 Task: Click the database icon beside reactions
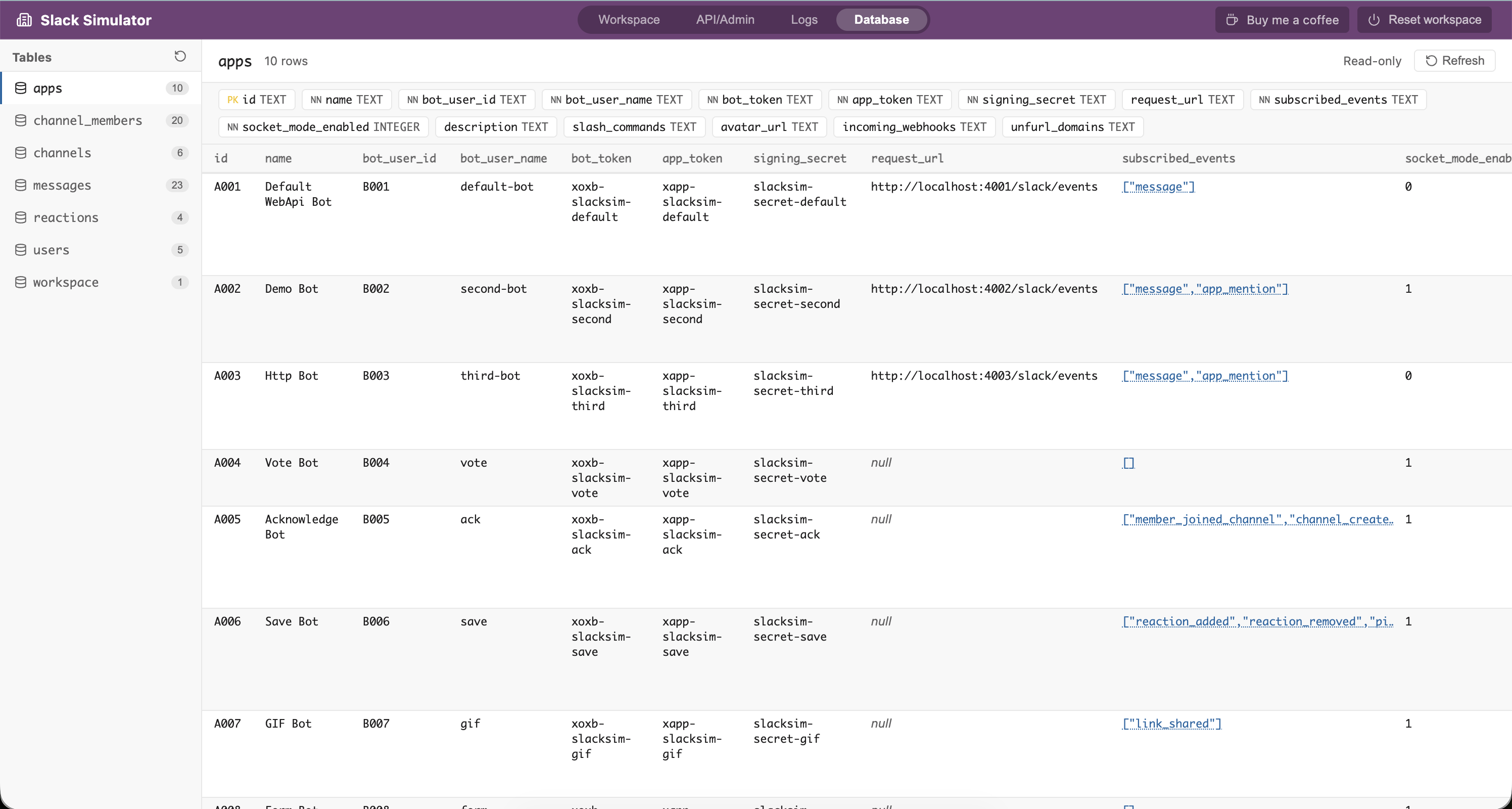coord(21,217)
